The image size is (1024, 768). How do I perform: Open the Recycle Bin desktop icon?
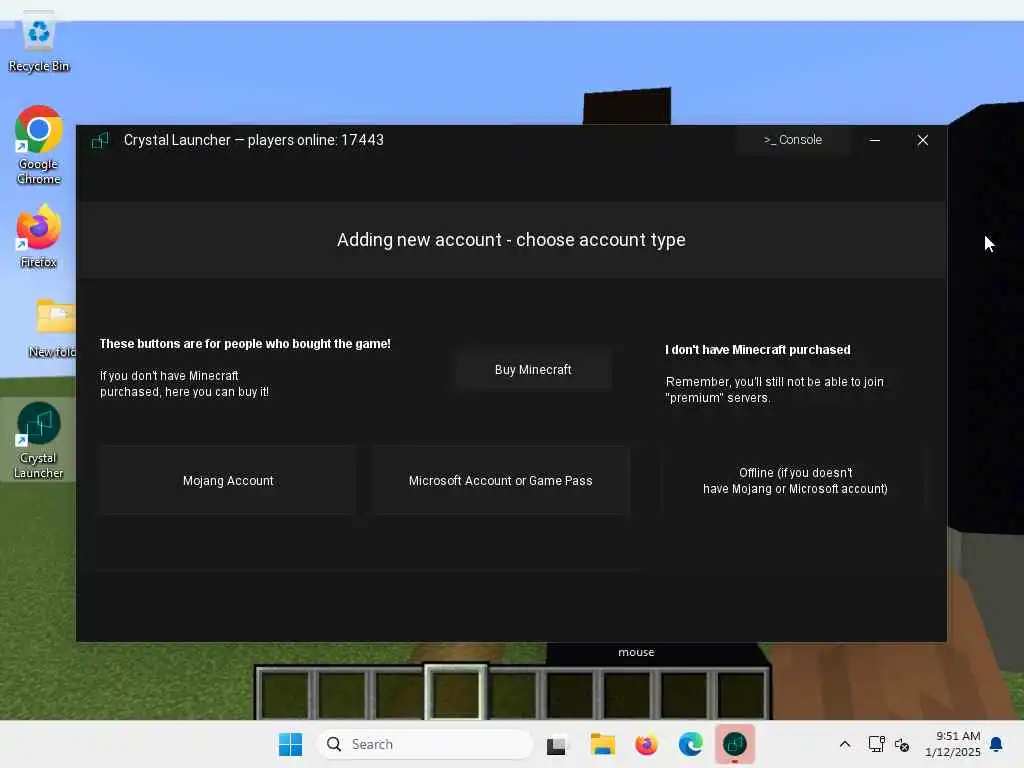(39, 42)
